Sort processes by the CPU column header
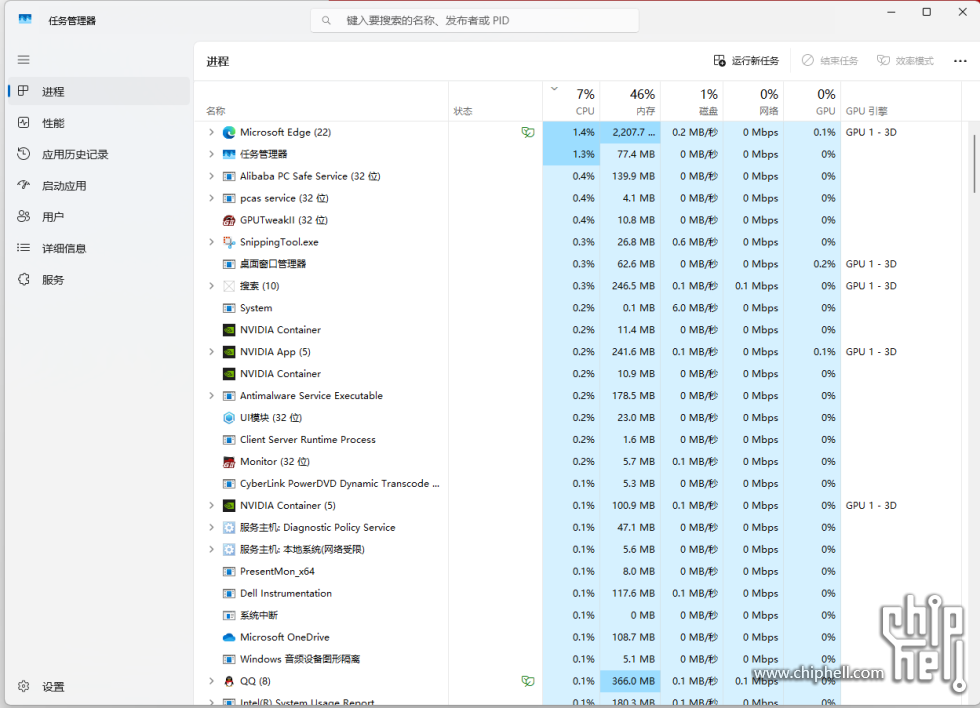The height and width of the screenshot is (708, 980). 571,101
